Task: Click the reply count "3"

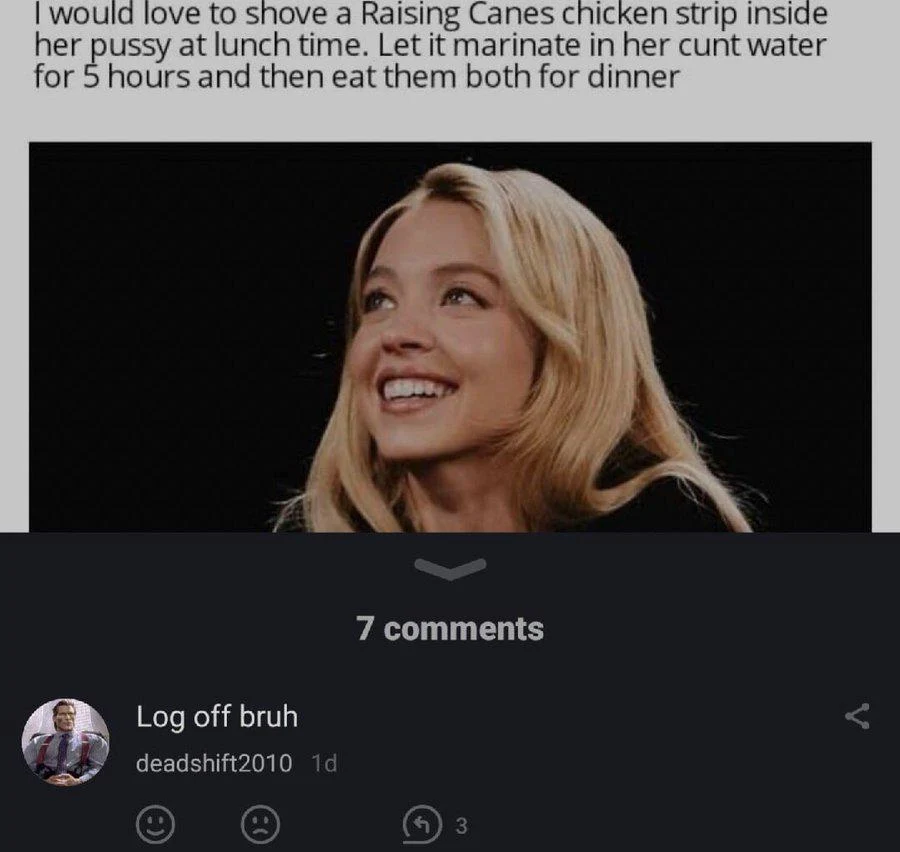Action: click(x=460, y=826)
